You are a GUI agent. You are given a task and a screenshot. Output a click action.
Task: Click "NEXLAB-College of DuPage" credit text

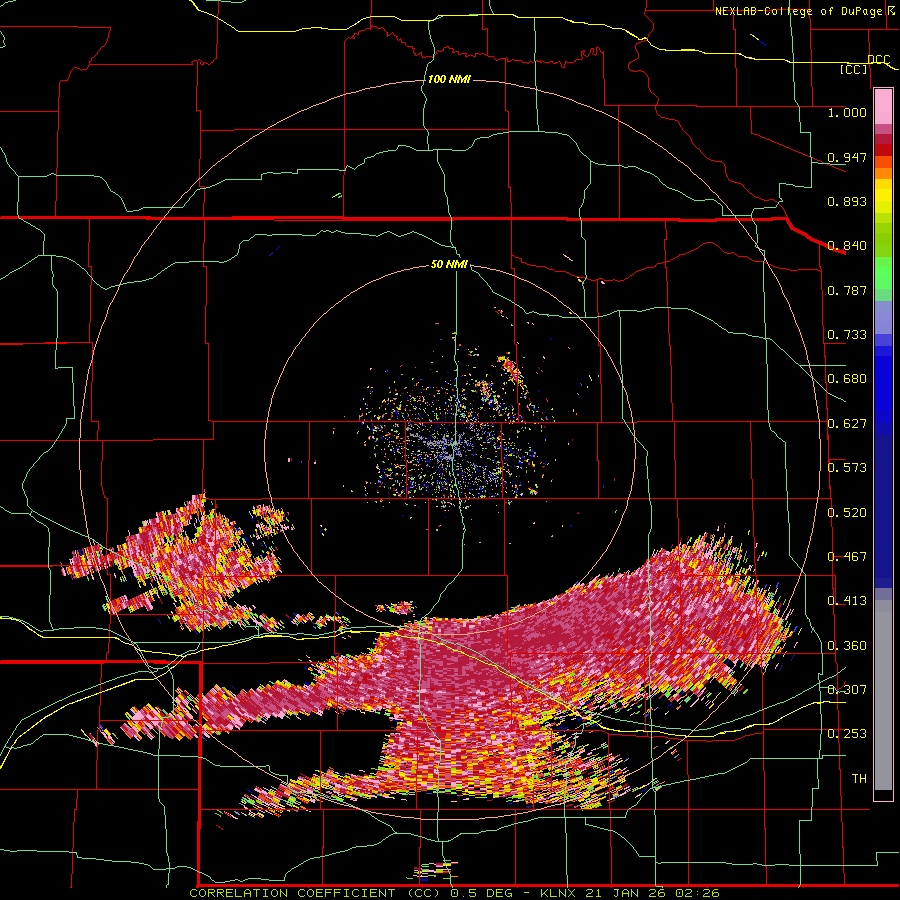click(x=800, y=11)
